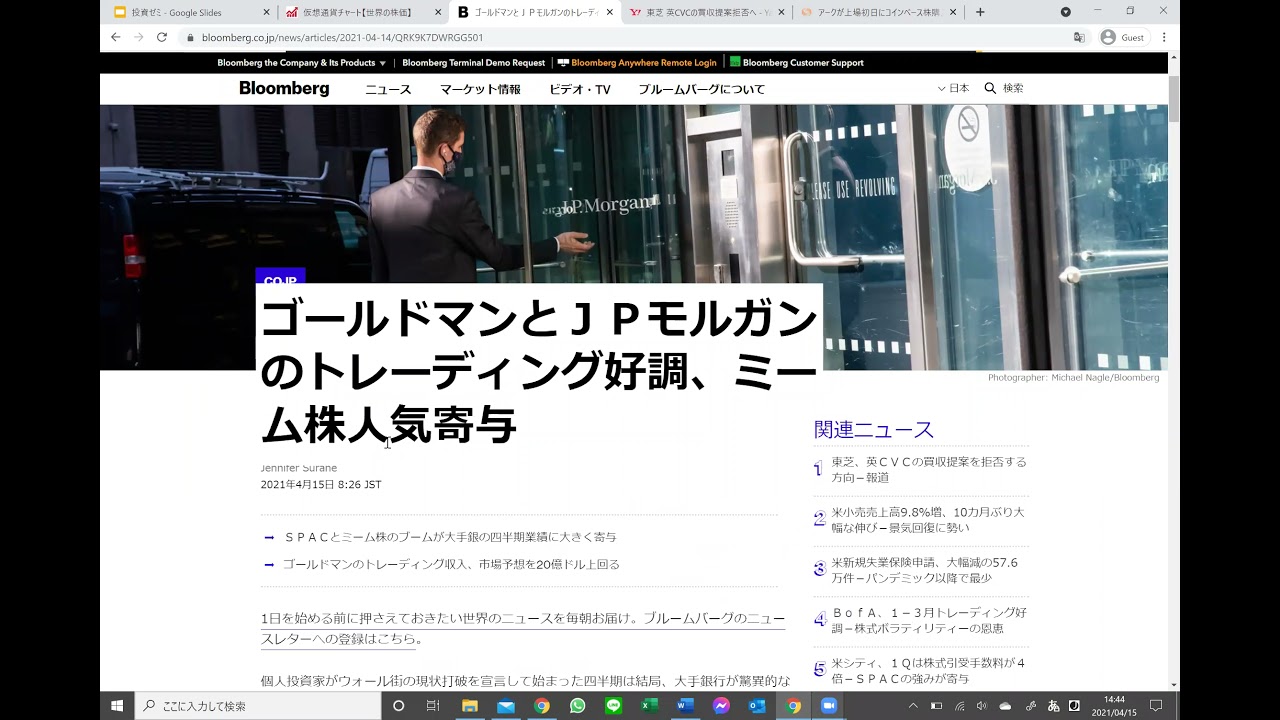Open related news 米小売売上高9.8%増
This screenshot has height=720, width=1280.
pos(928,519)
